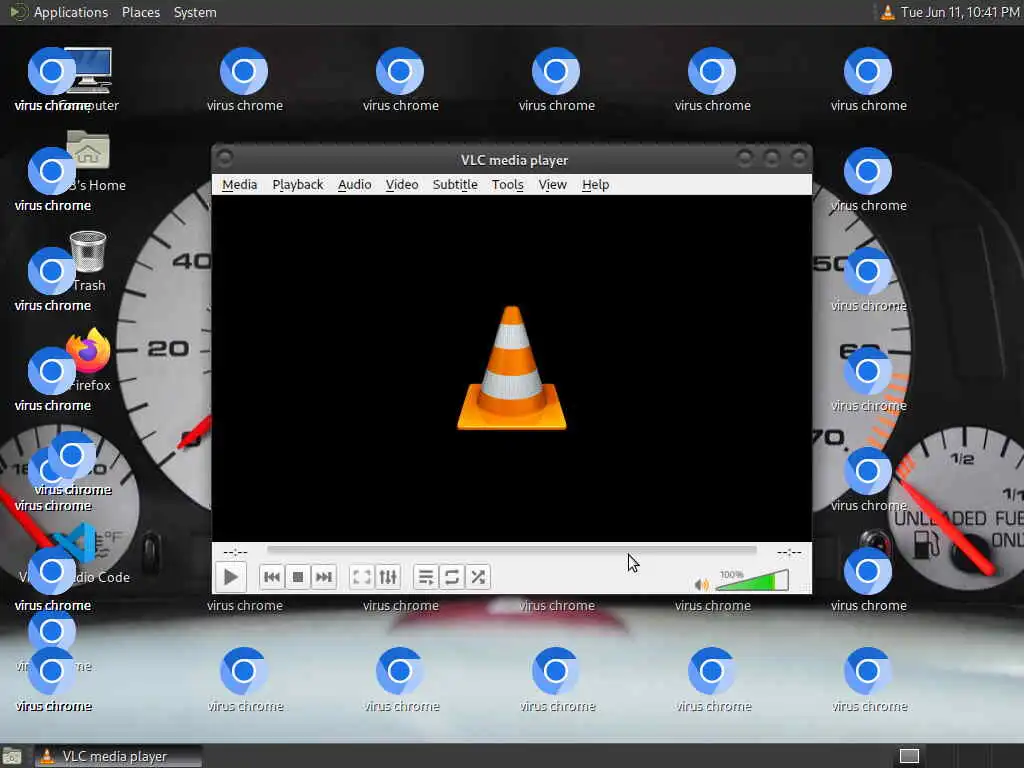This screenshot has width=1024, height=768.
Task: Open the Media menu
Action: tap(240, 185)
